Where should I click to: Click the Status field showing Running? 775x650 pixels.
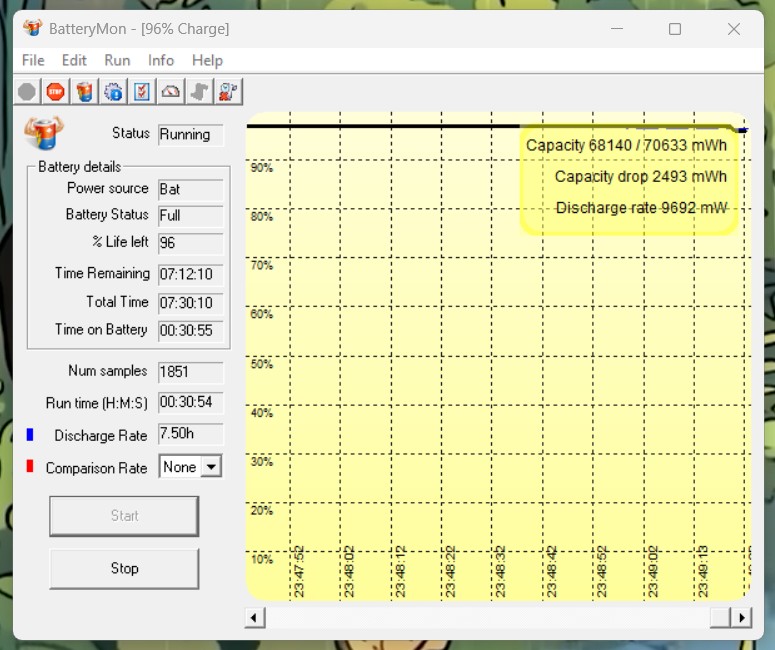[191, 134]
